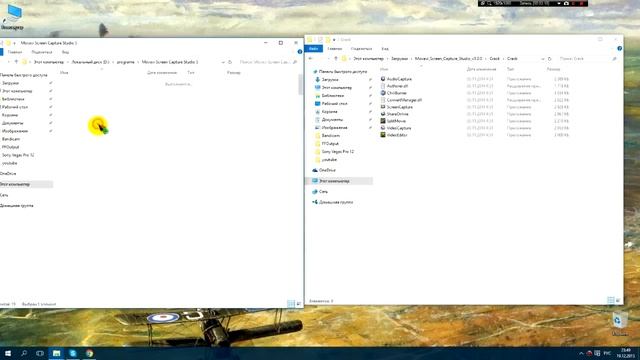
Task: Click programe breadcrumb in Movavi address bar
Action: [125, 62]
